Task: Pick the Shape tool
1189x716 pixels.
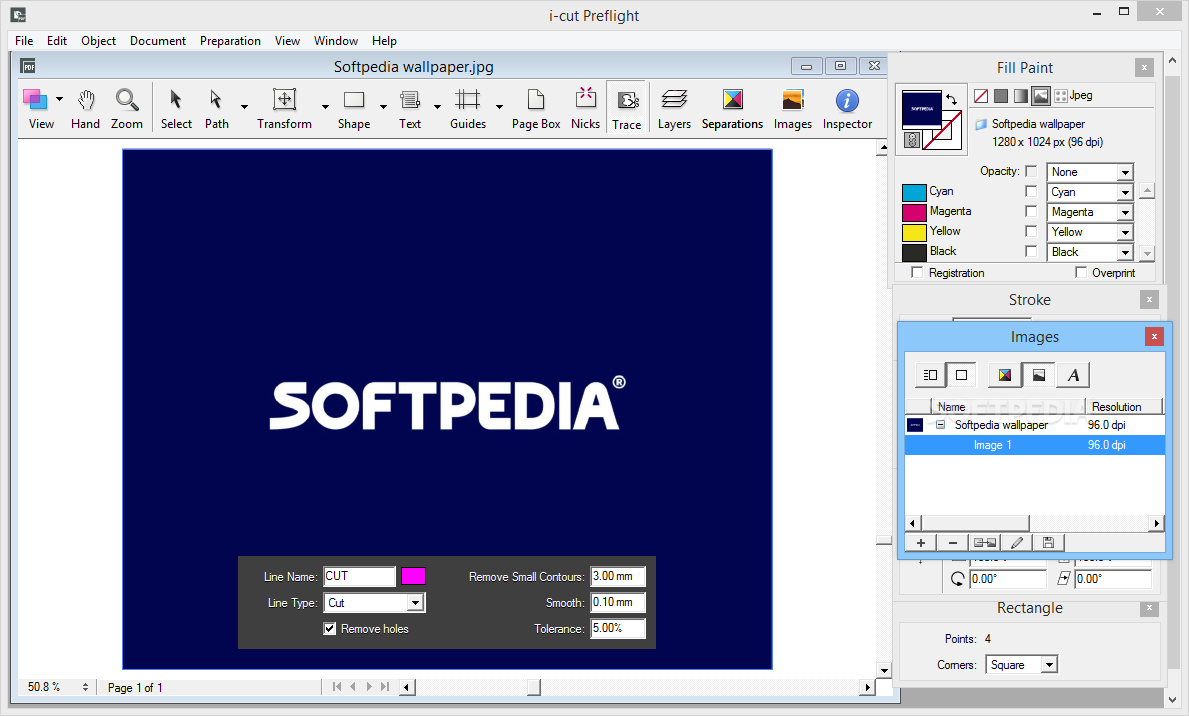Action: [354, 108]
